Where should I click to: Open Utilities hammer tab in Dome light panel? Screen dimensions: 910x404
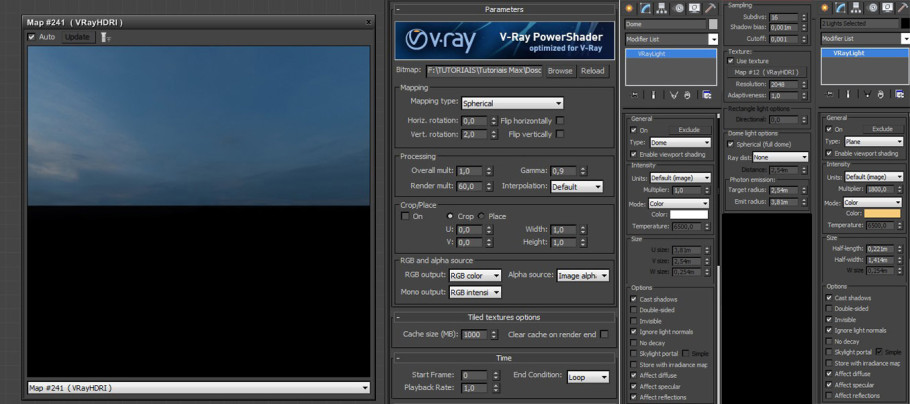click(x=710, y=8)
